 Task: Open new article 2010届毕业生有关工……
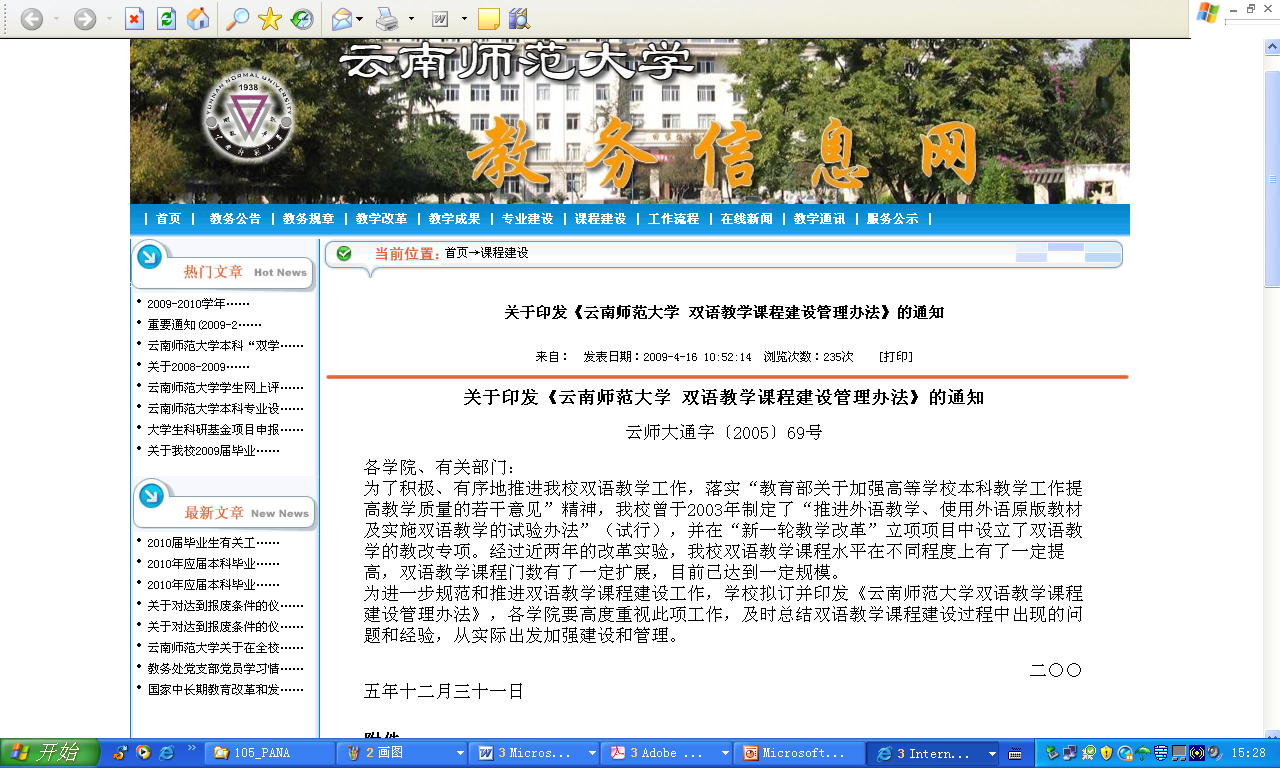click(213, 542)
